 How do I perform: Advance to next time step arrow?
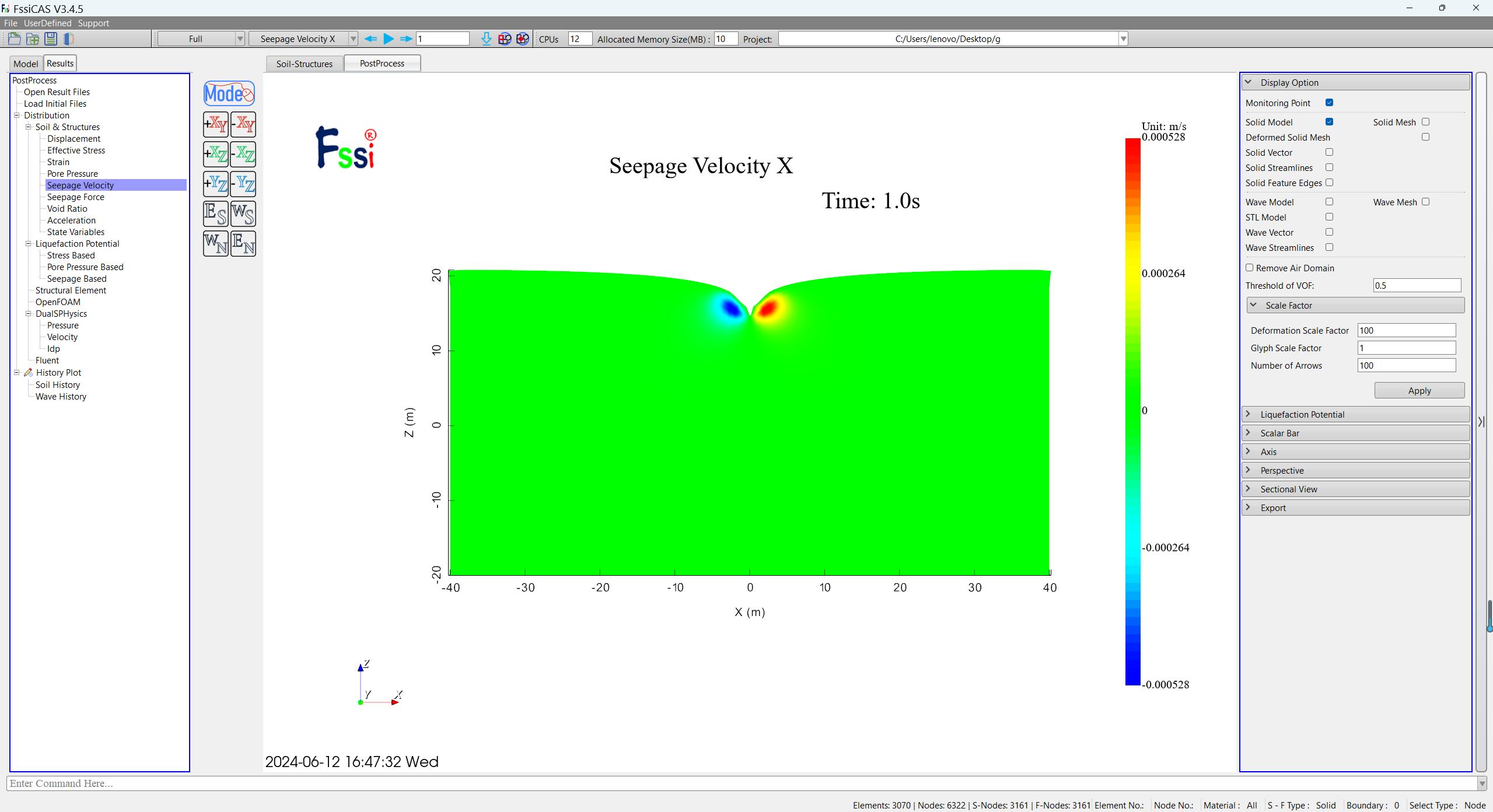[x=406, y=39]
